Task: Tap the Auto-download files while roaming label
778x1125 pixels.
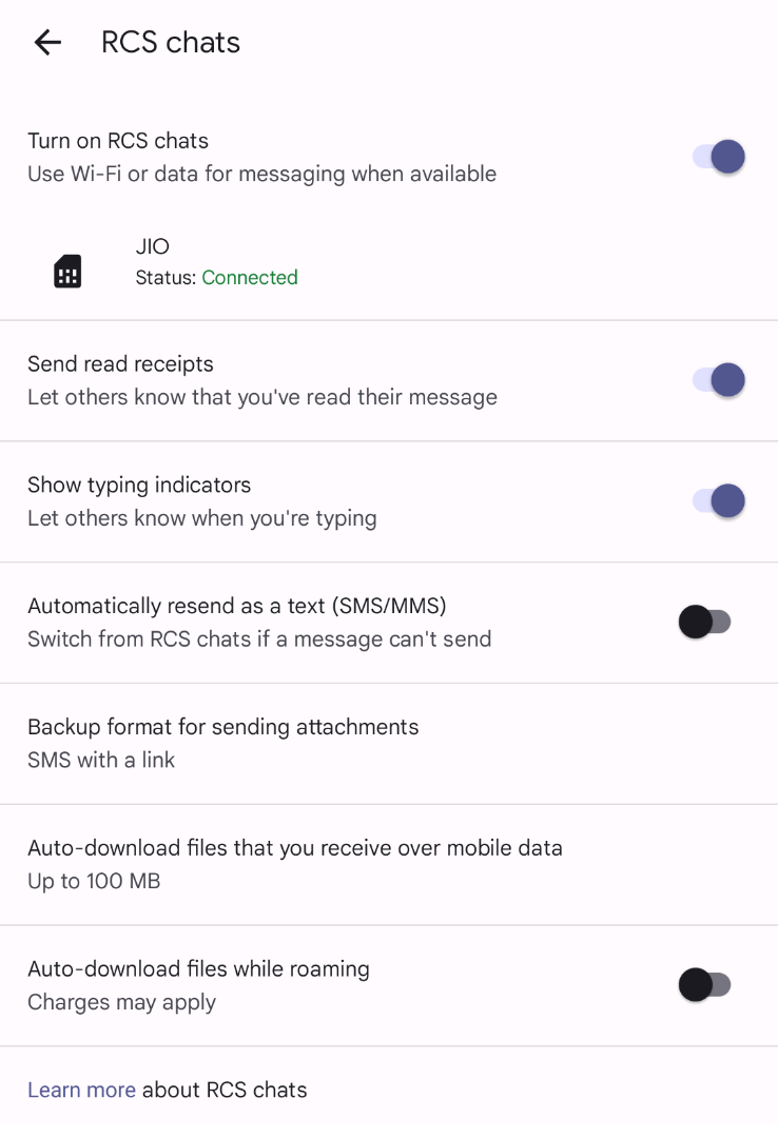Action: 198,969
